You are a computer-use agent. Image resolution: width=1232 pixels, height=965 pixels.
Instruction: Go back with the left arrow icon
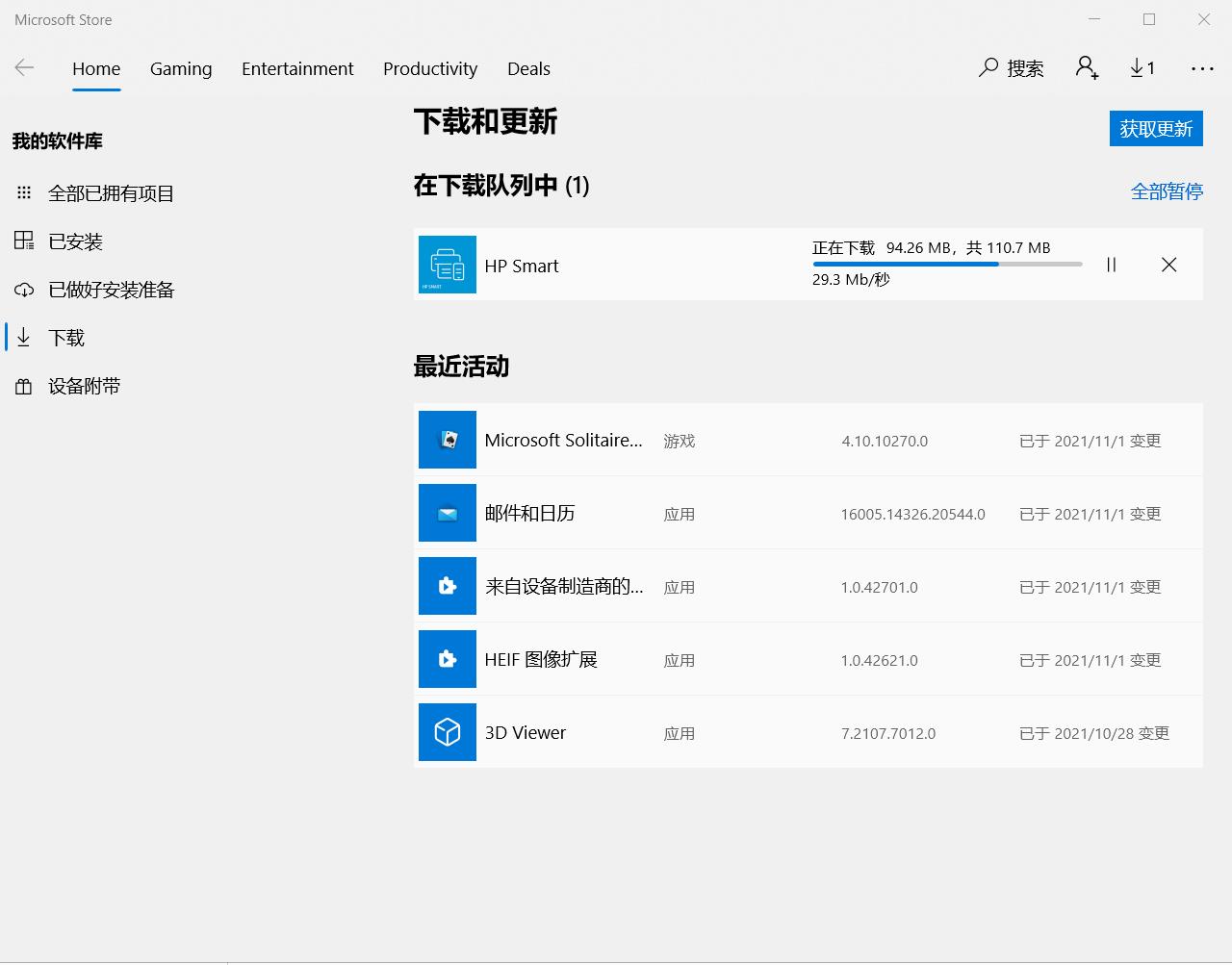point(25,67)
